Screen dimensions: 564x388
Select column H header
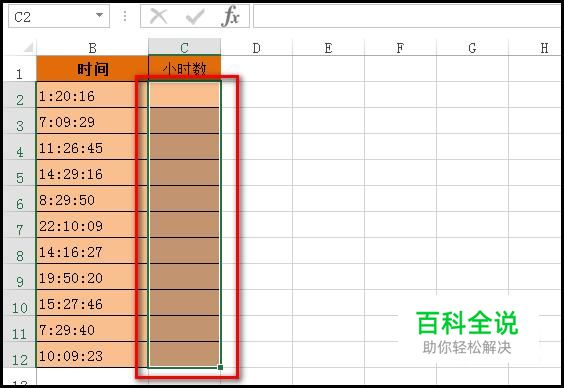536,48
